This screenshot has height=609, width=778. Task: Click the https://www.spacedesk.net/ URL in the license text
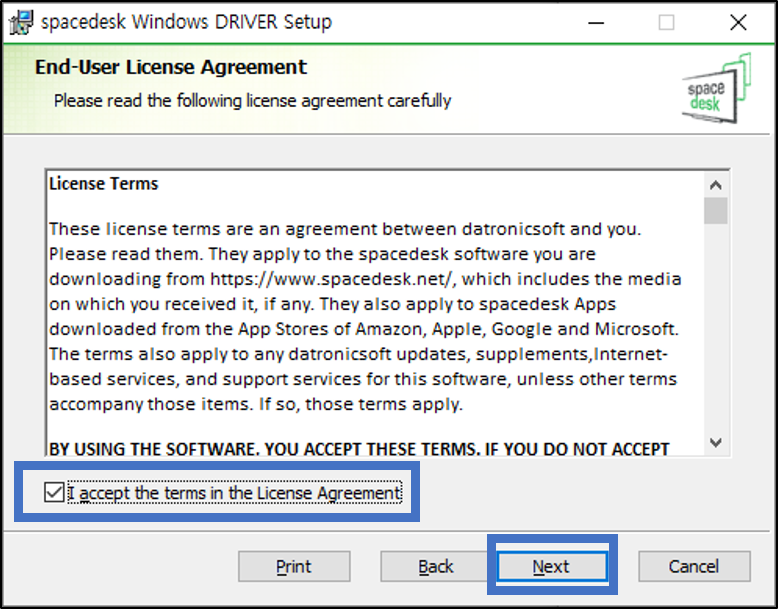pos(331,279)
